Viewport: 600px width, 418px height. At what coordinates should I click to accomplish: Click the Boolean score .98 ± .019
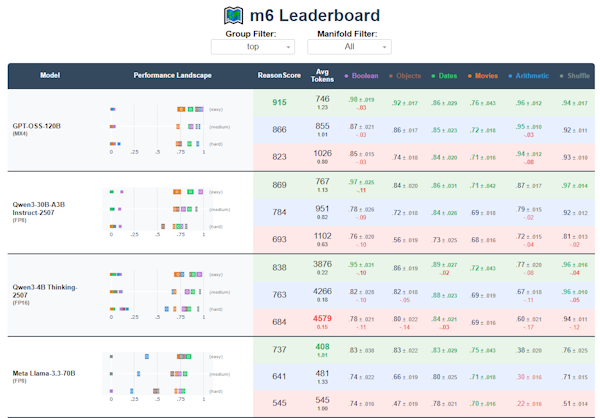(361, 100)
